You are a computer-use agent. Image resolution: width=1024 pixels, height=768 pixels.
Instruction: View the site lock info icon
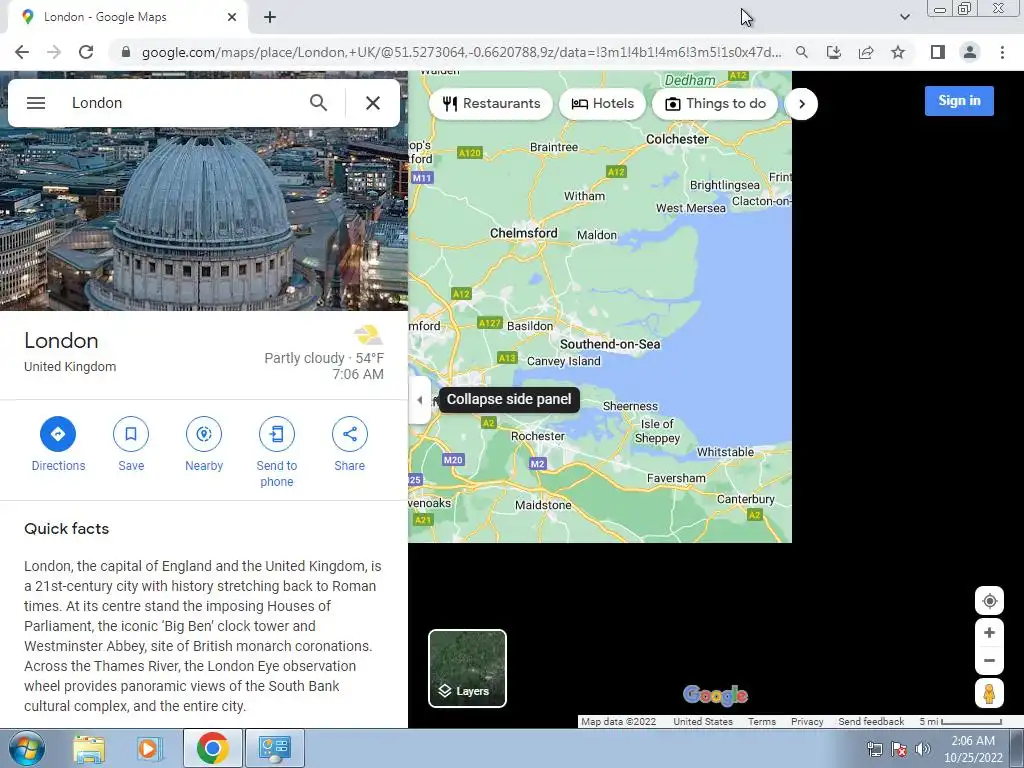click(x=126, y=52)
